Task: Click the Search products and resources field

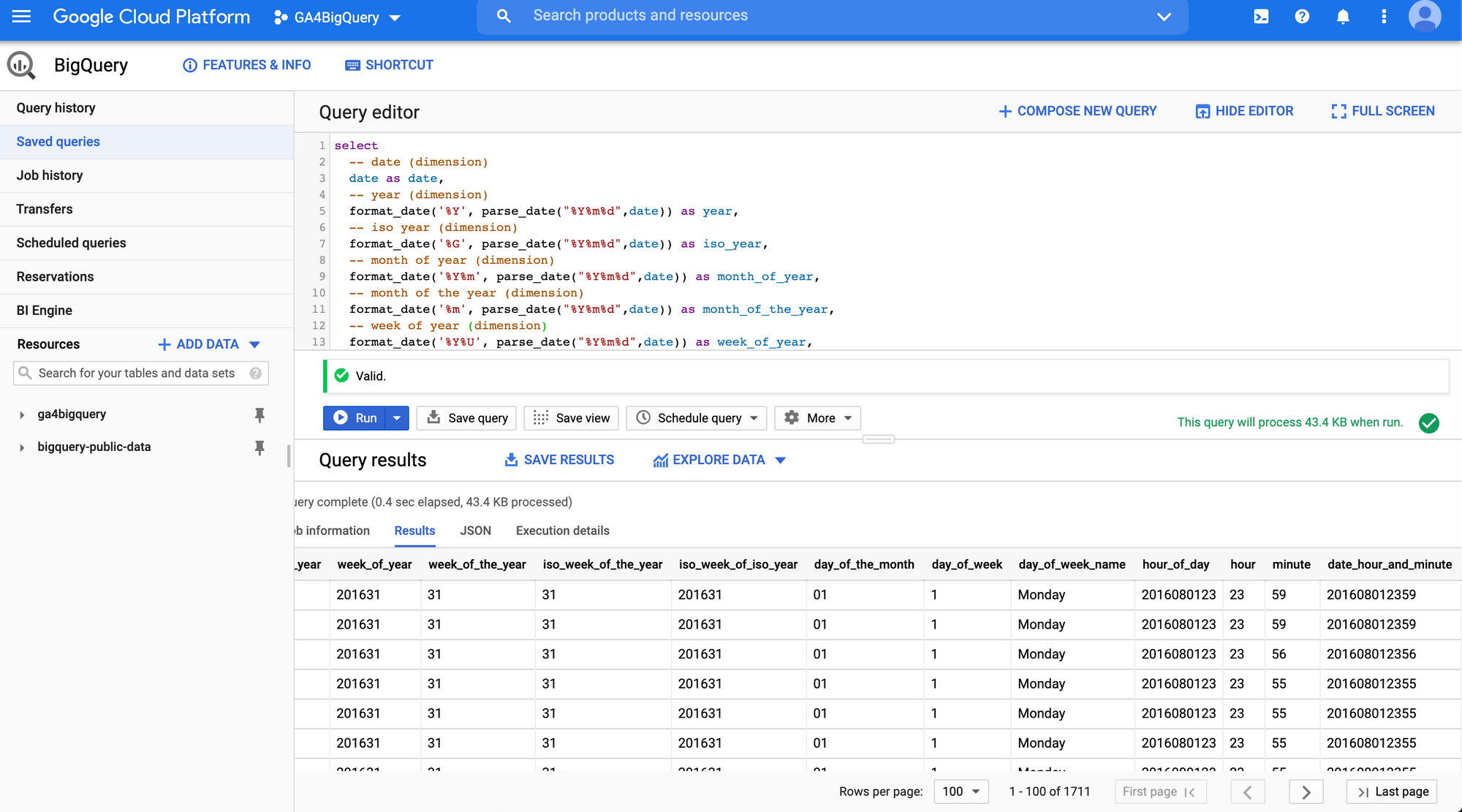Action: [833, 16]
